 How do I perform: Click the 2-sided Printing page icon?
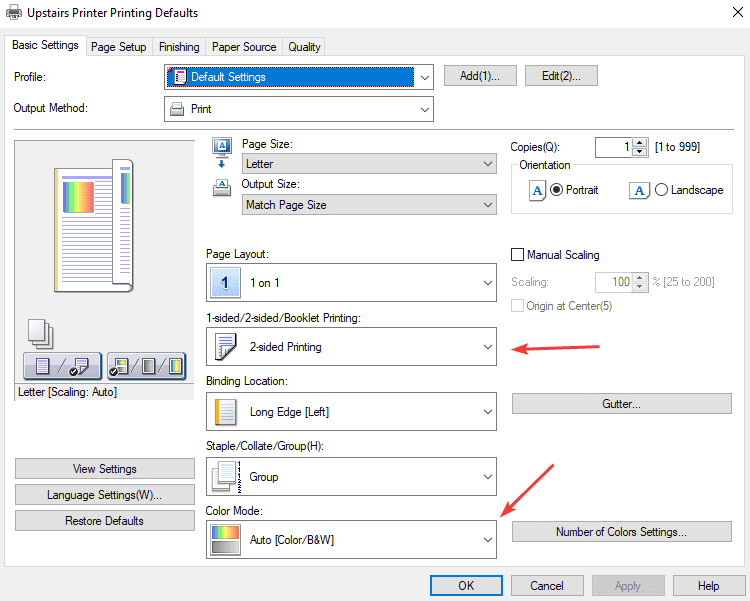point(225,347)
